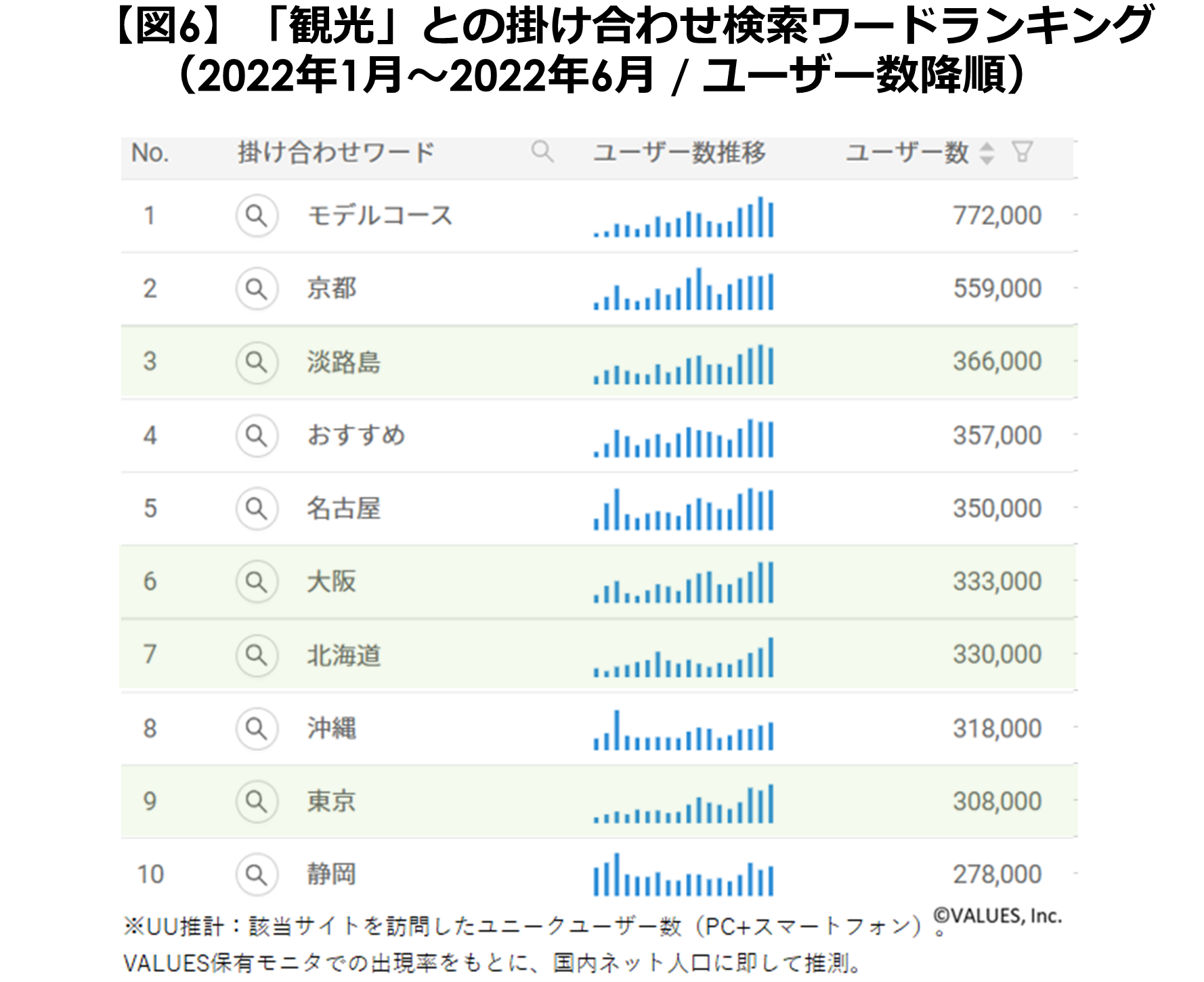Select the keyword 名古屋
This screenshot has height=982, width=1204.
pyautogui.click(x=343, y=509)
